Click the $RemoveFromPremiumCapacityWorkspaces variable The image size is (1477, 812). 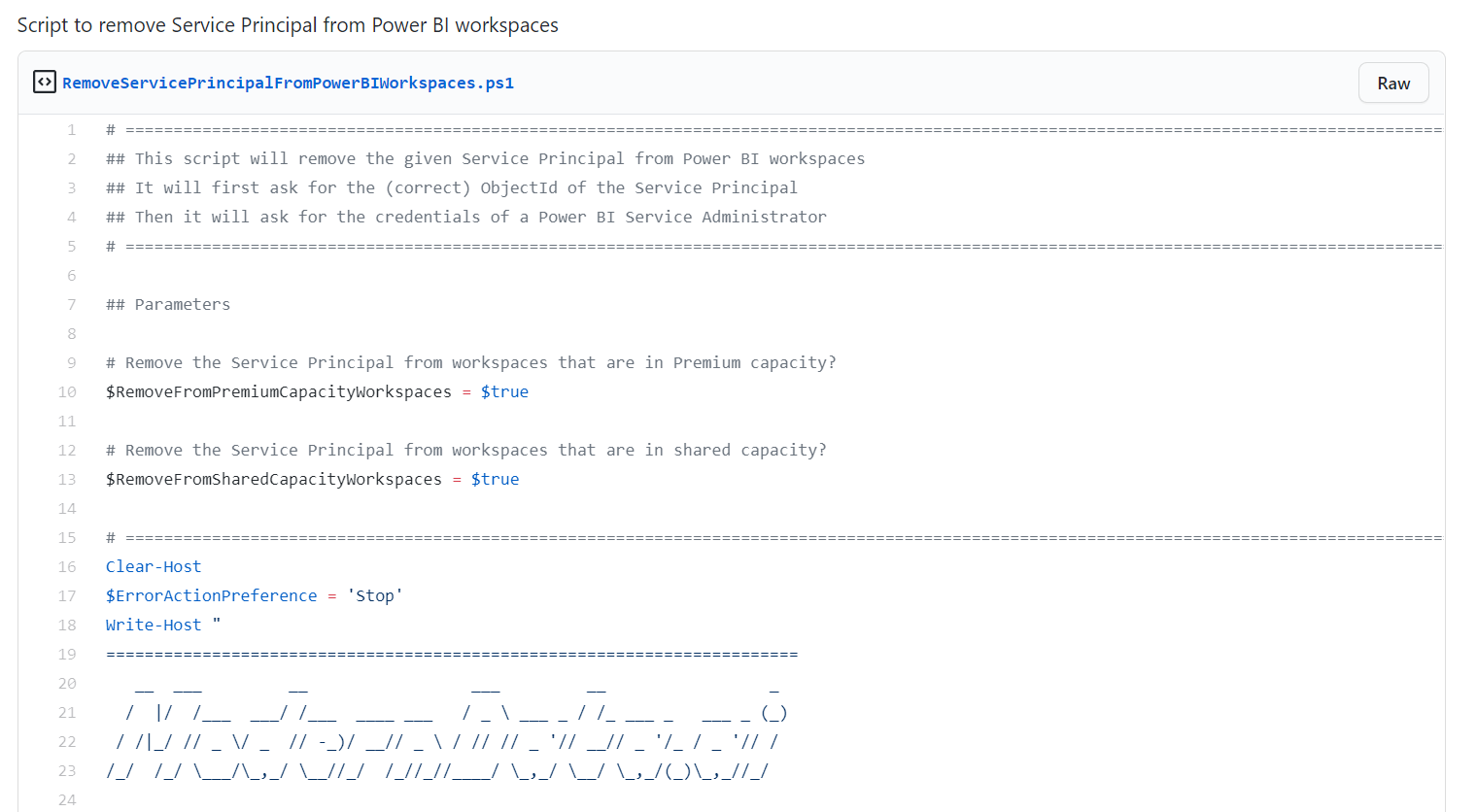279,392
